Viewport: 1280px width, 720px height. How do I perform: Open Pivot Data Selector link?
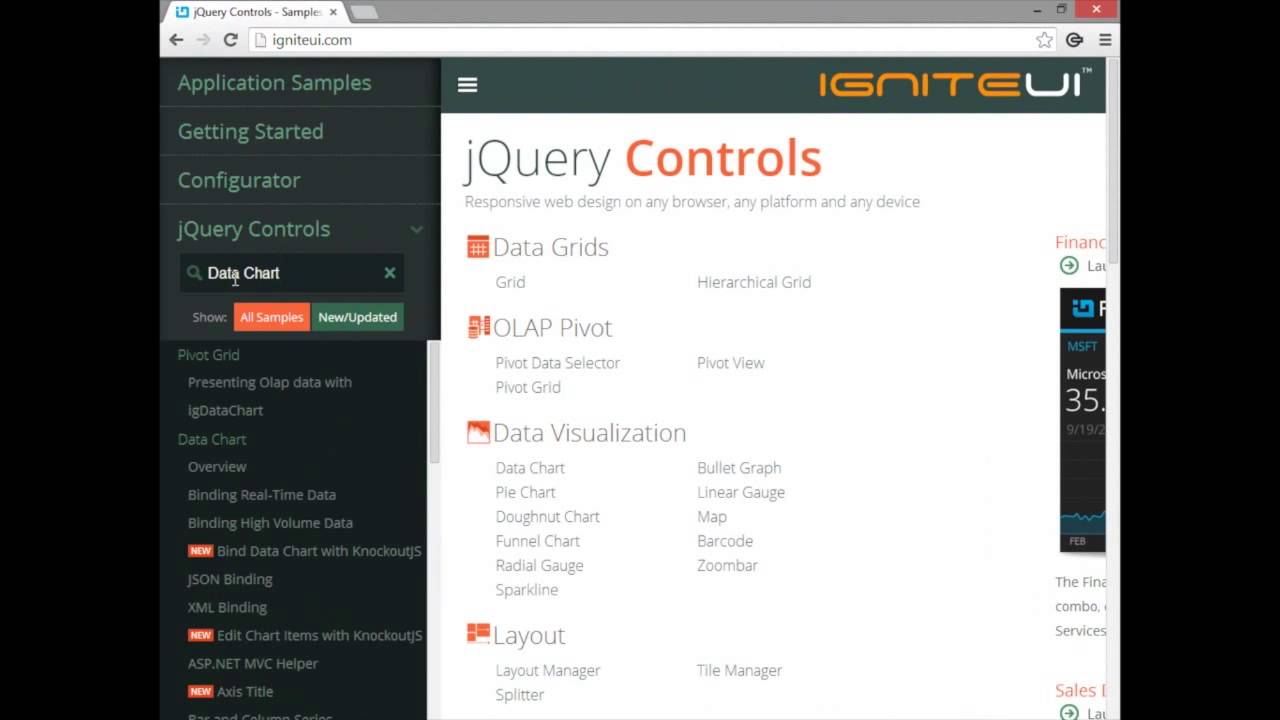point(558,363)
